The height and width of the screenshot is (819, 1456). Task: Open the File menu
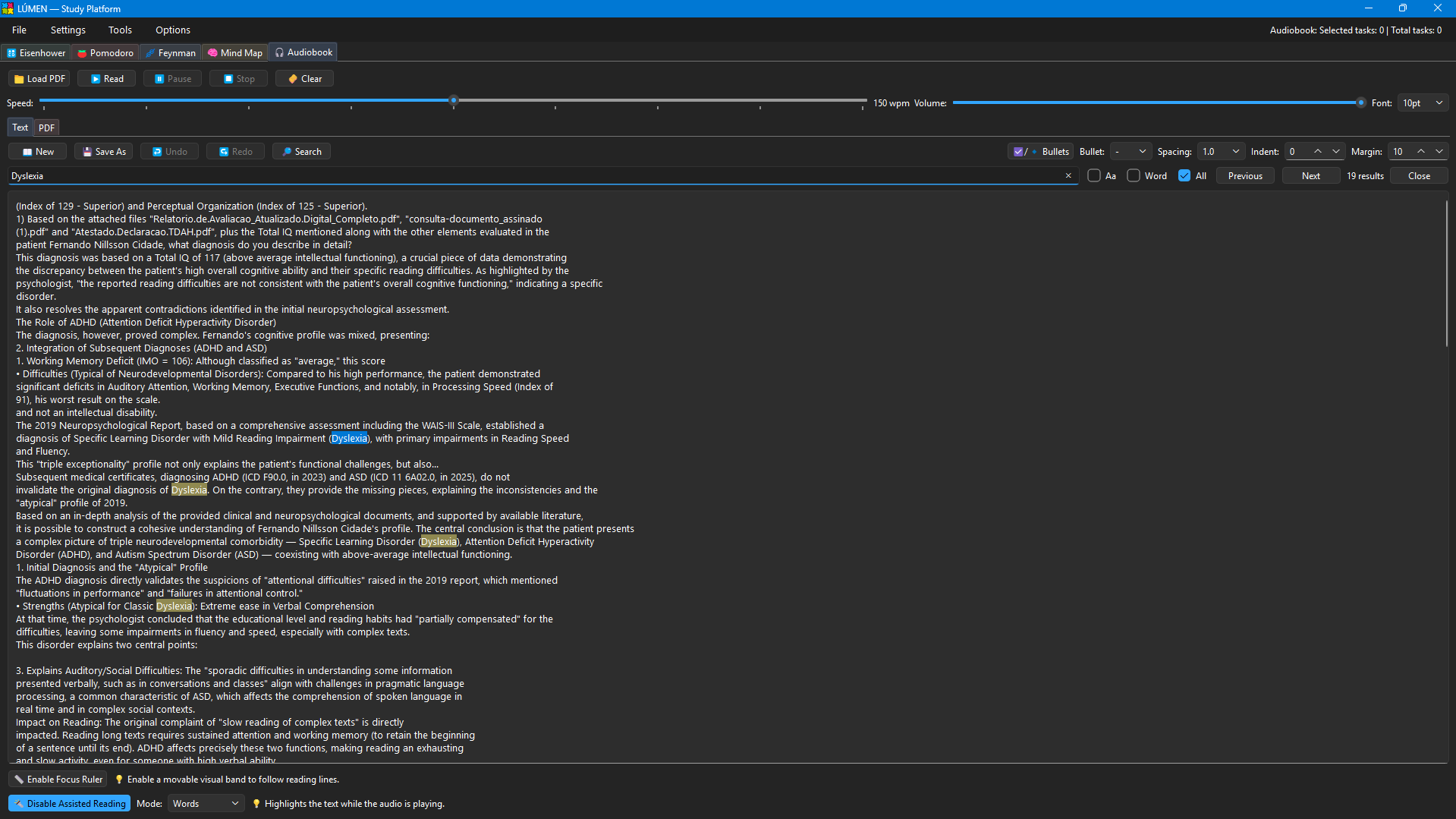coord(20,30)
